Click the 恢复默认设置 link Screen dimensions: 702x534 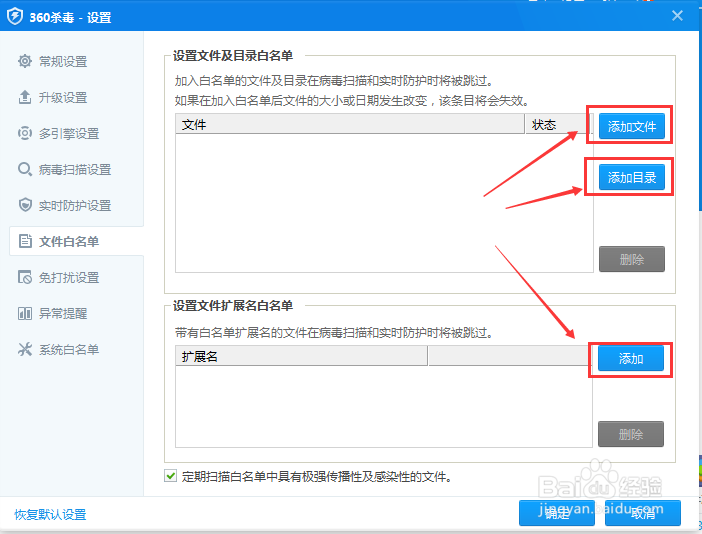click(50, 514)
